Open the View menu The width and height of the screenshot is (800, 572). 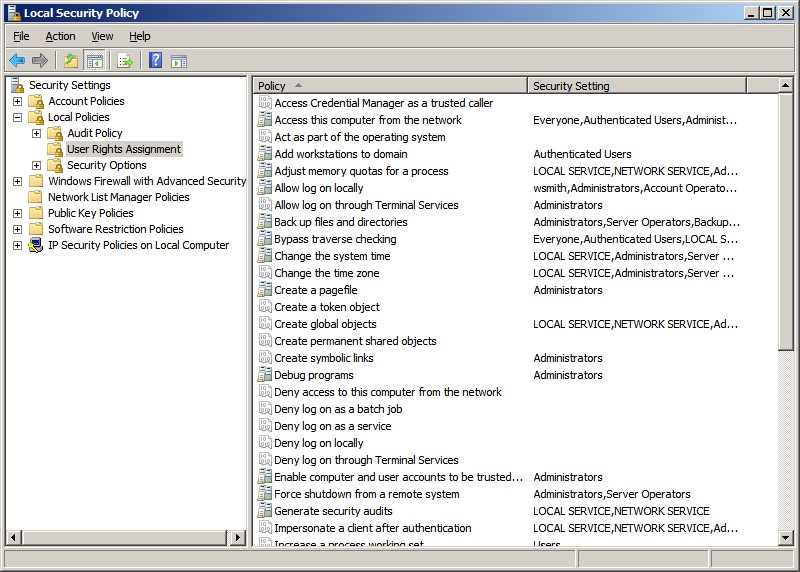click(102, 36)
